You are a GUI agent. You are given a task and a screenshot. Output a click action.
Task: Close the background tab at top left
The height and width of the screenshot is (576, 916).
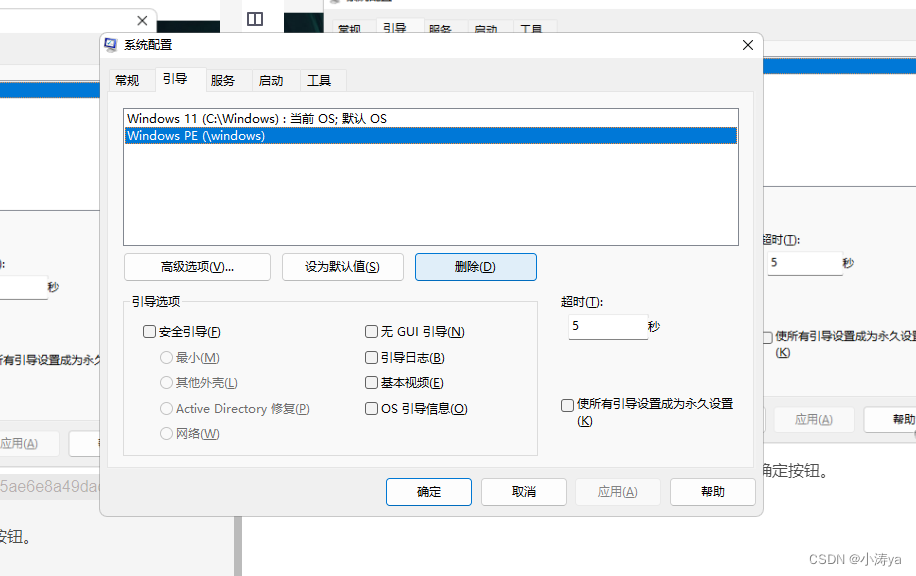tap(142, 21)
